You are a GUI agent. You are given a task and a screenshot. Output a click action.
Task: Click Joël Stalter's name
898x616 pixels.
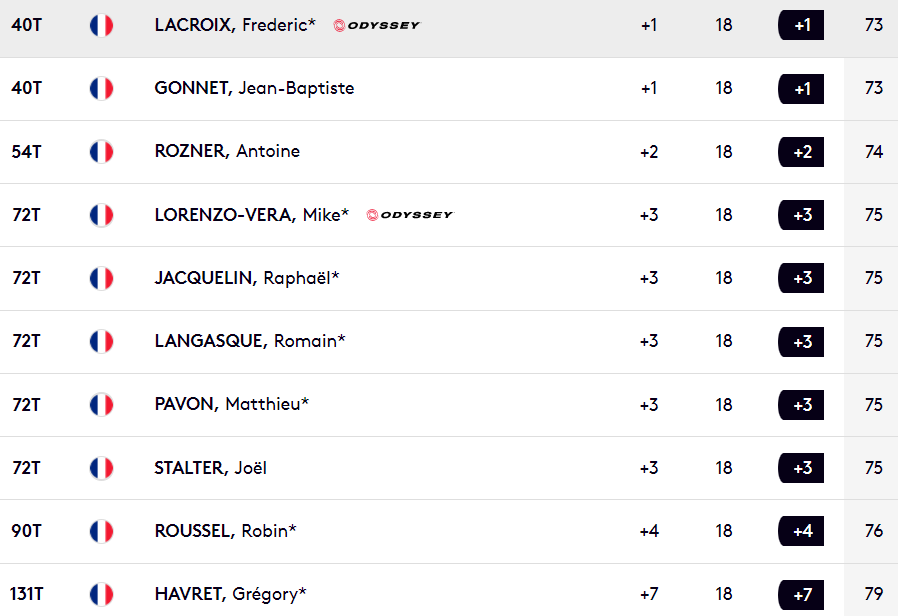coord(210,468)
